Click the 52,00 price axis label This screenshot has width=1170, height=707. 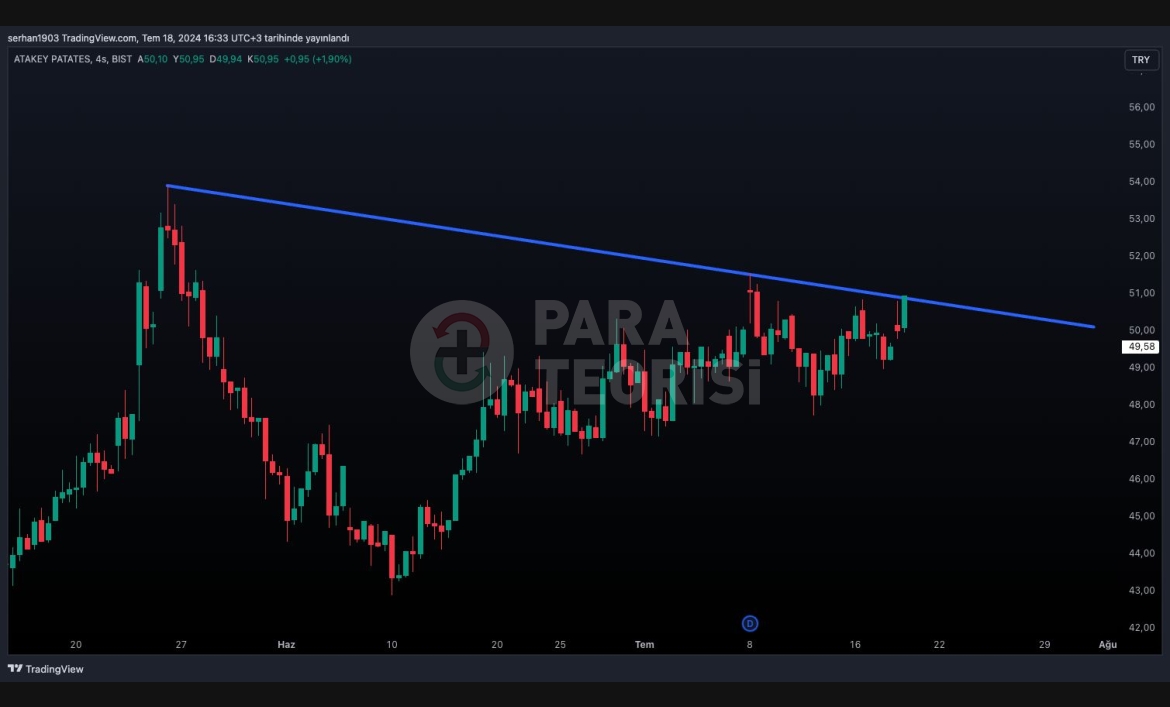coord(1142,256)
